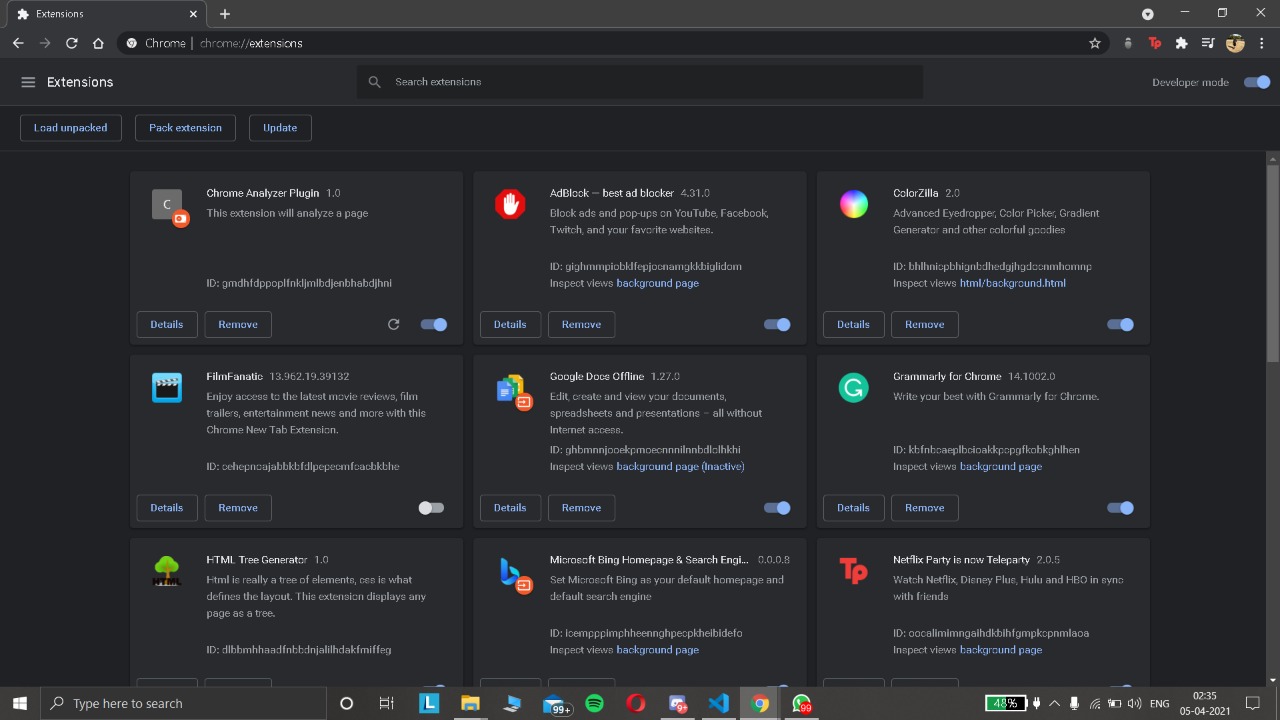Screen dimensions: 1280x720
Task: Reload the Chrome Analyzer Plugin extension
Action: [x=393, y=324]
